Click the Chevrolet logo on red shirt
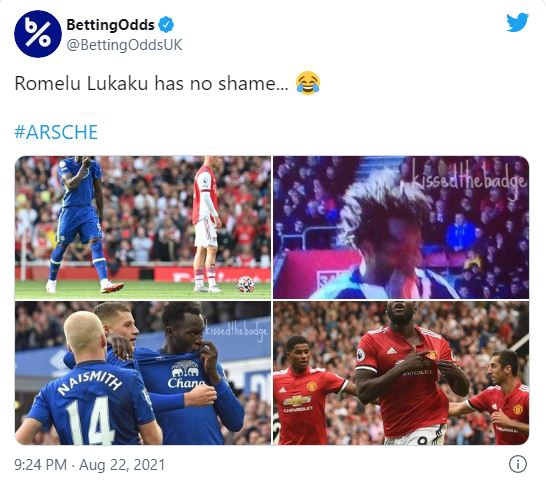 point(297,404)
